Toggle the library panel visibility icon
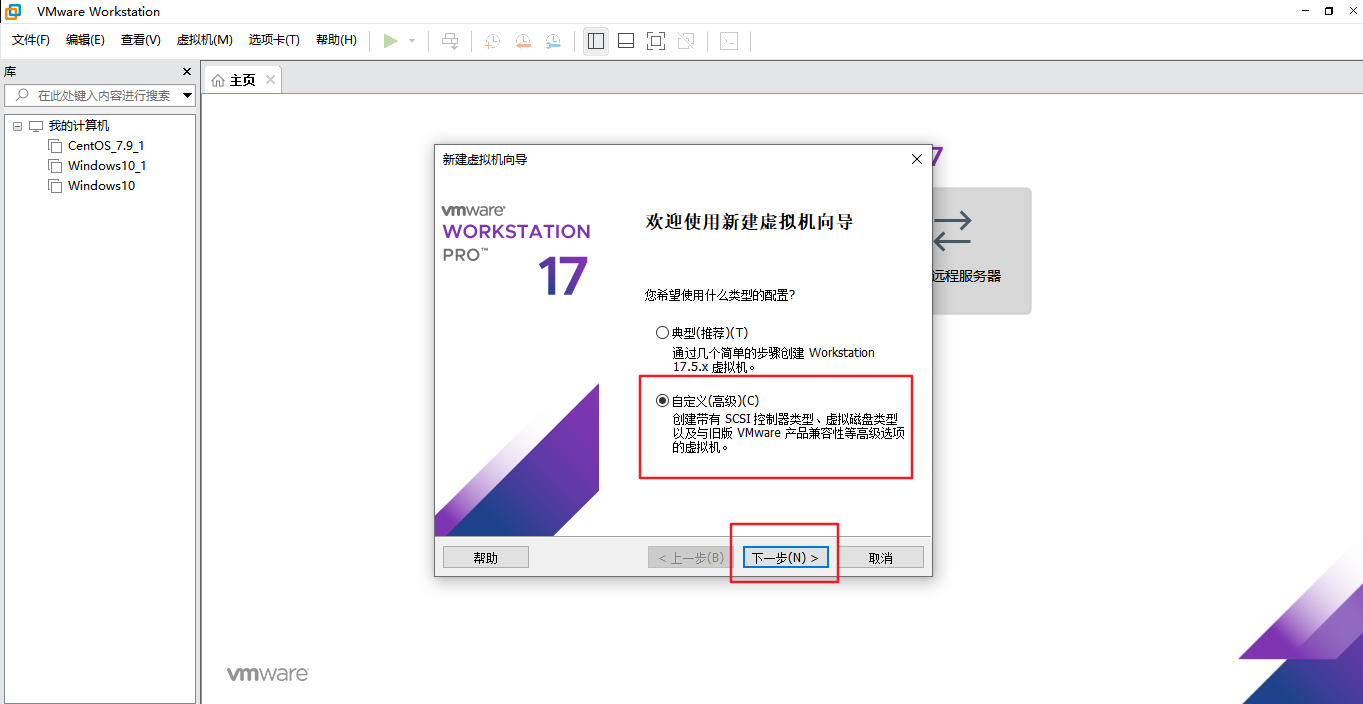This screenshot has width=1363, height=704. (x=595, y=41)
